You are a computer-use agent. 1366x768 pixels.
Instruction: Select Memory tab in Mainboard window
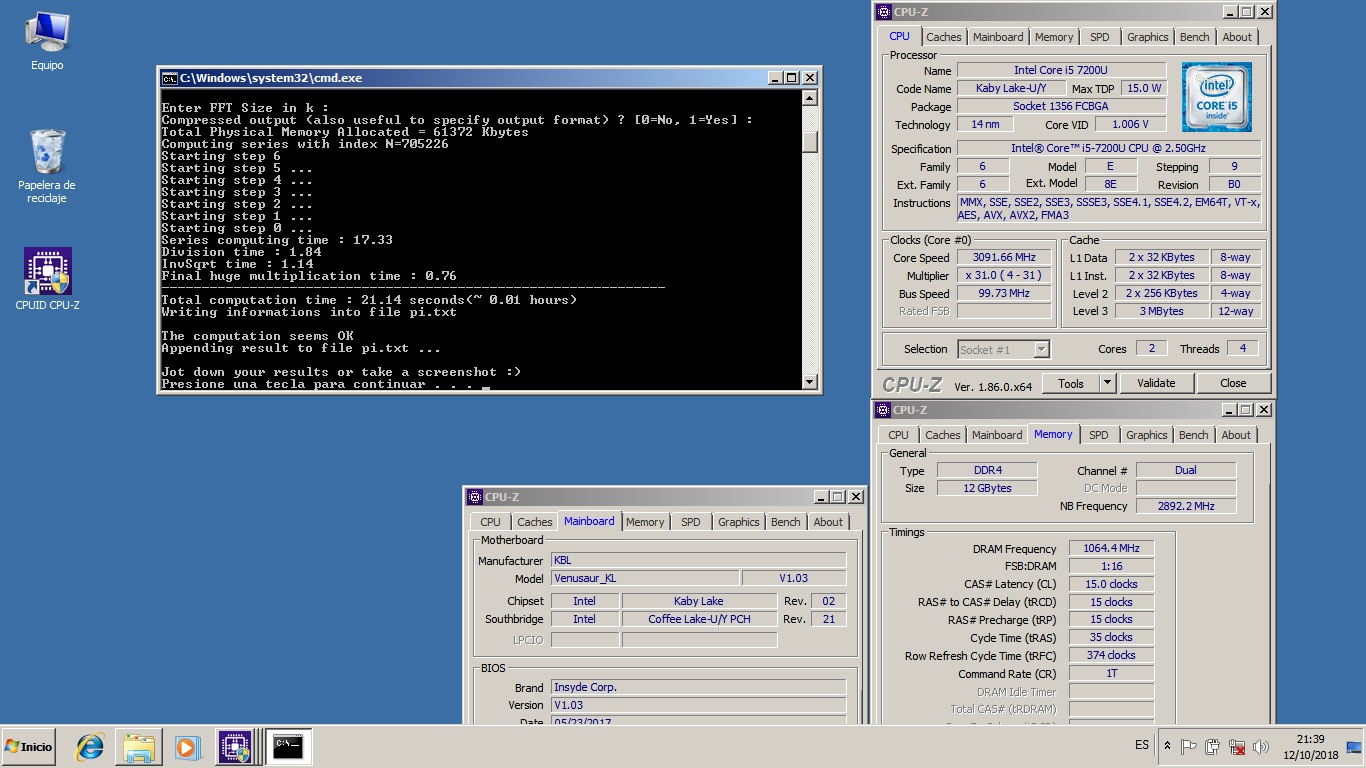click(645, 522)
